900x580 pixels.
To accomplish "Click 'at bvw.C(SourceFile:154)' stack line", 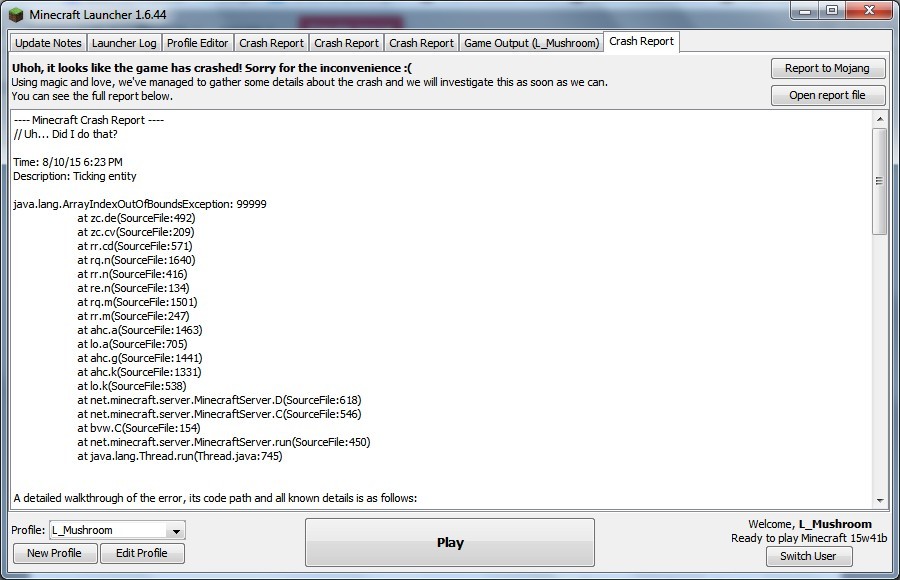I will pos(139,428).
